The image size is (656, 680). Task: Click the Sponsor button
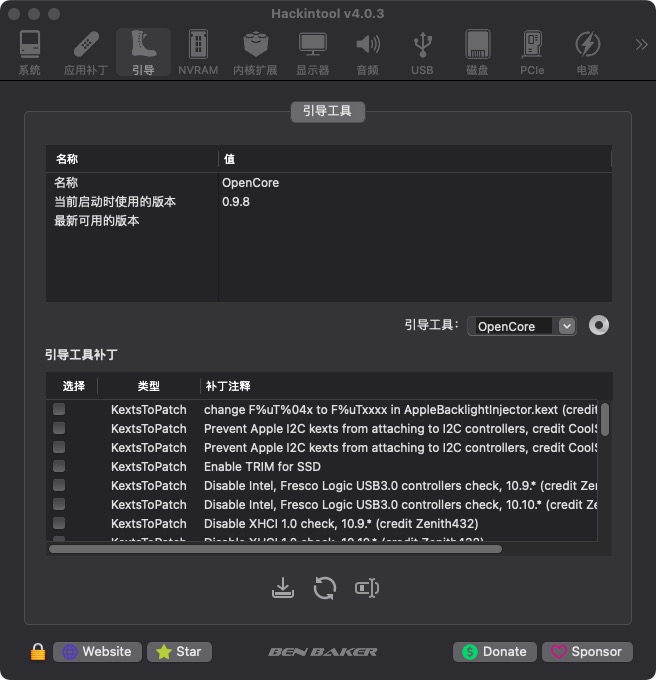(x=587, y=651)
